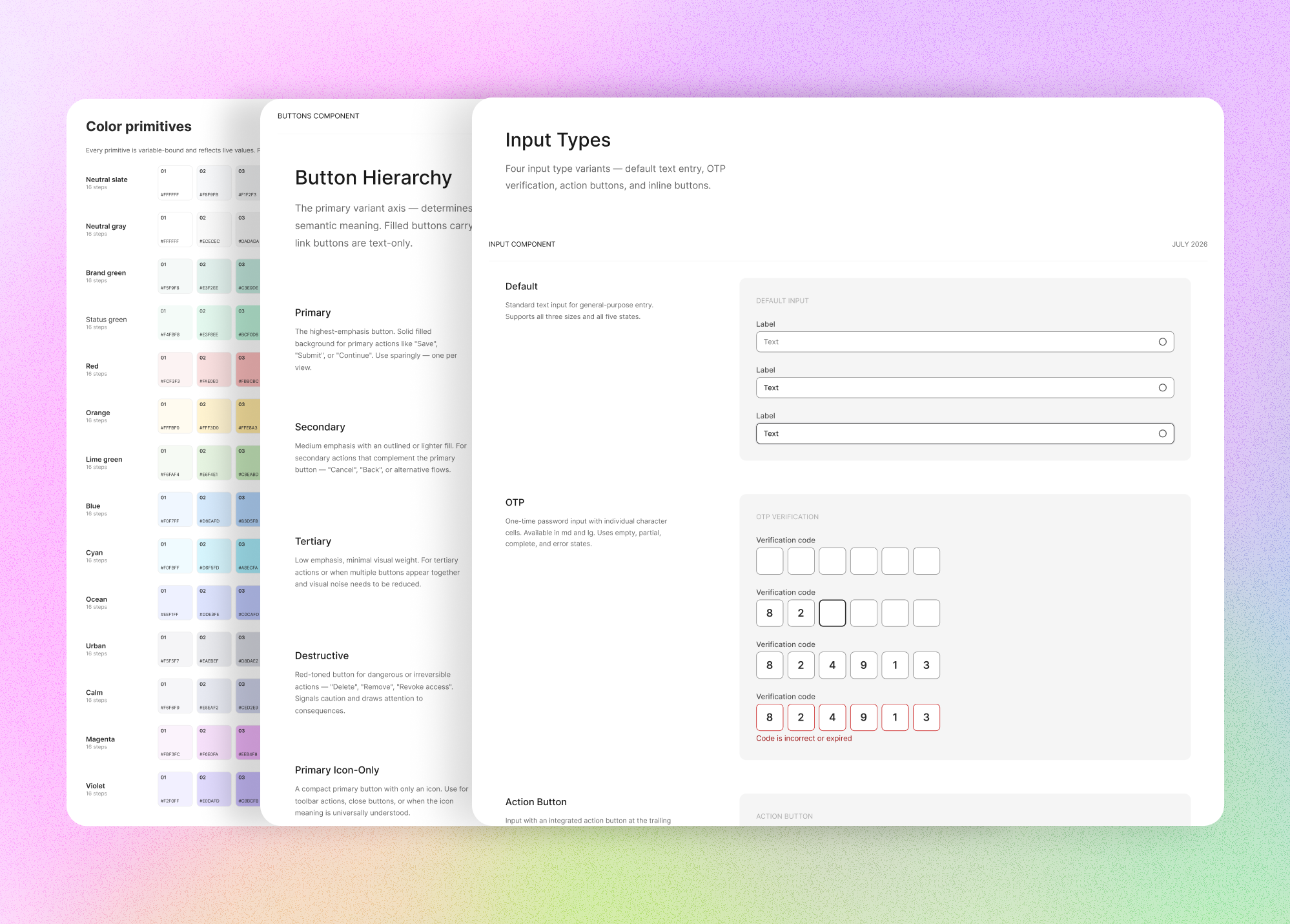The height and width of the screenshot is (924, 1290).
Task: Click the 'Input Types' page title
Action: (558, 140)
